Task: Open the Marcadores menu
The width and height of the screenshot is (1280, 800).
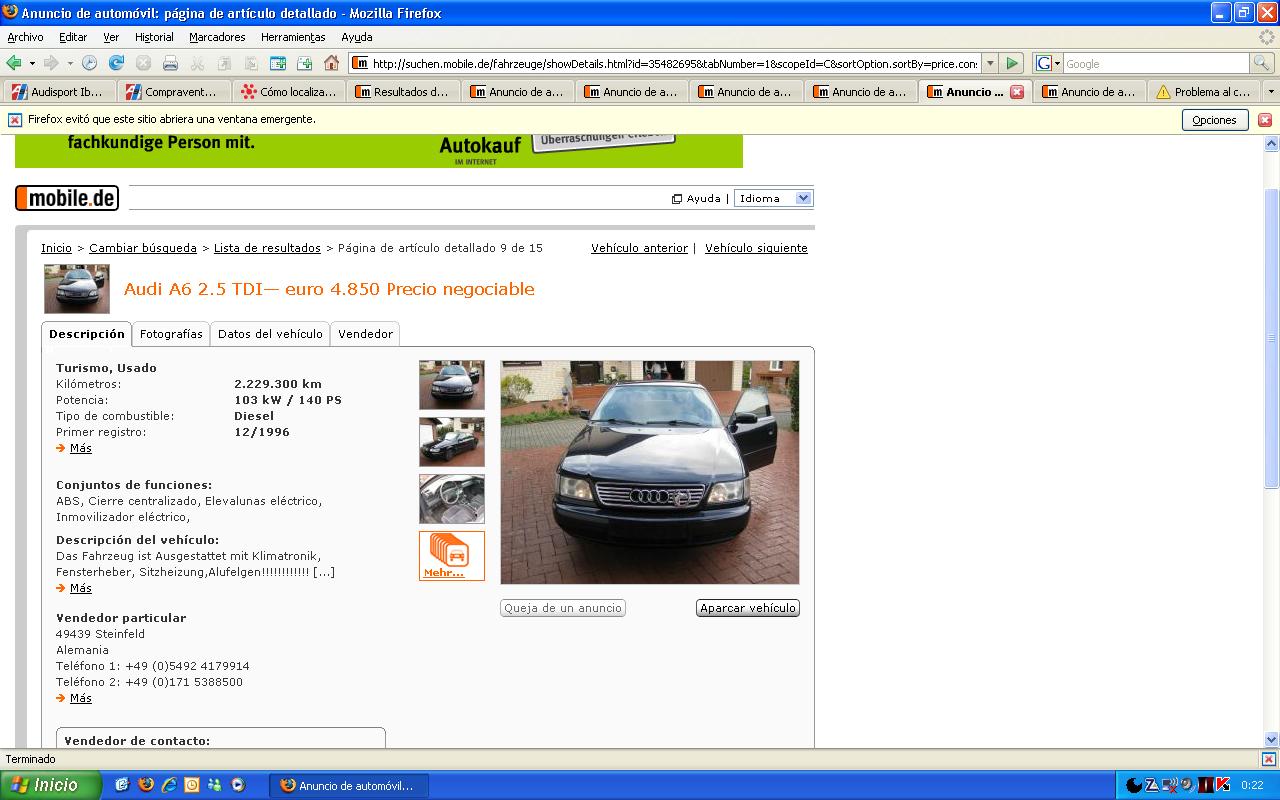Action: 217,37
